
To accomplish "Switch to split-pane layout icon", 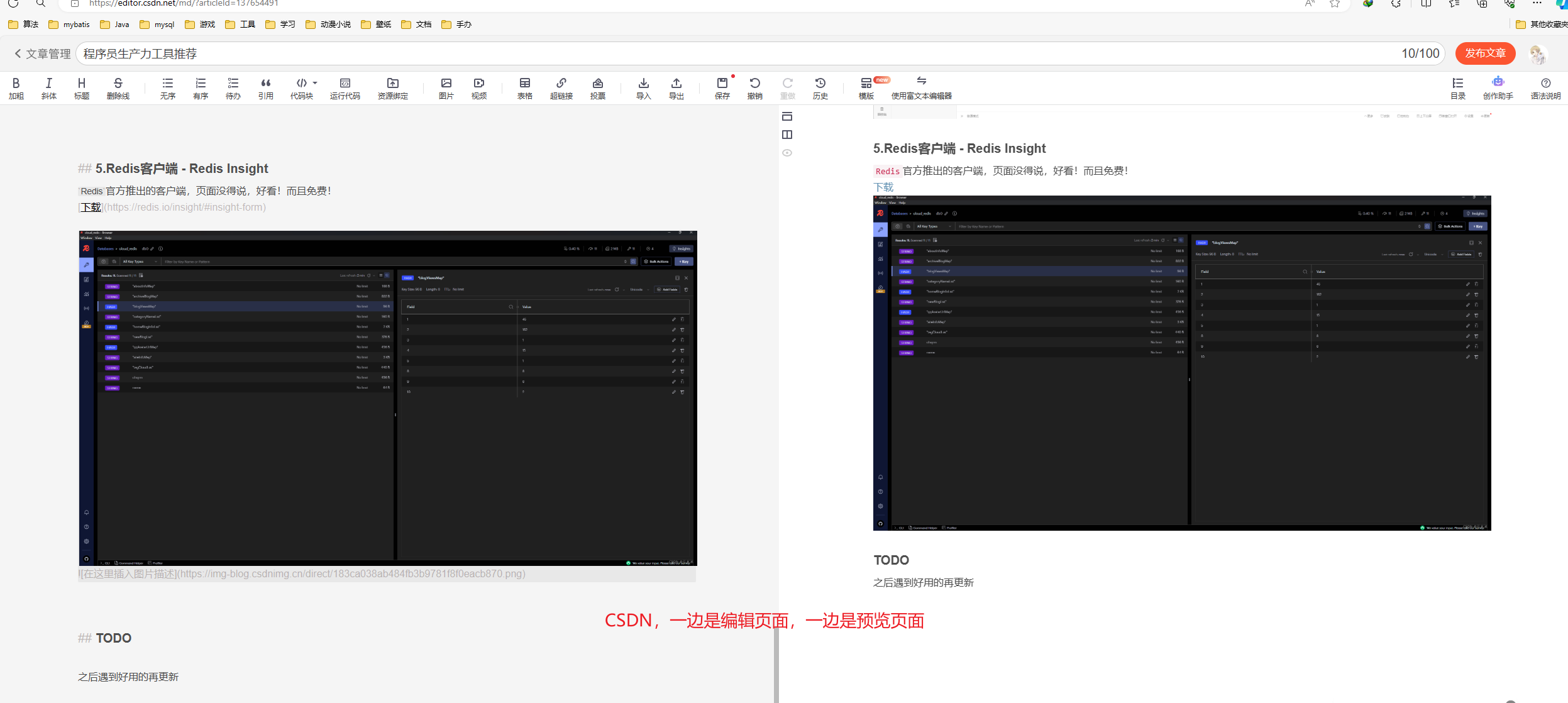I will tap(787, 135).
